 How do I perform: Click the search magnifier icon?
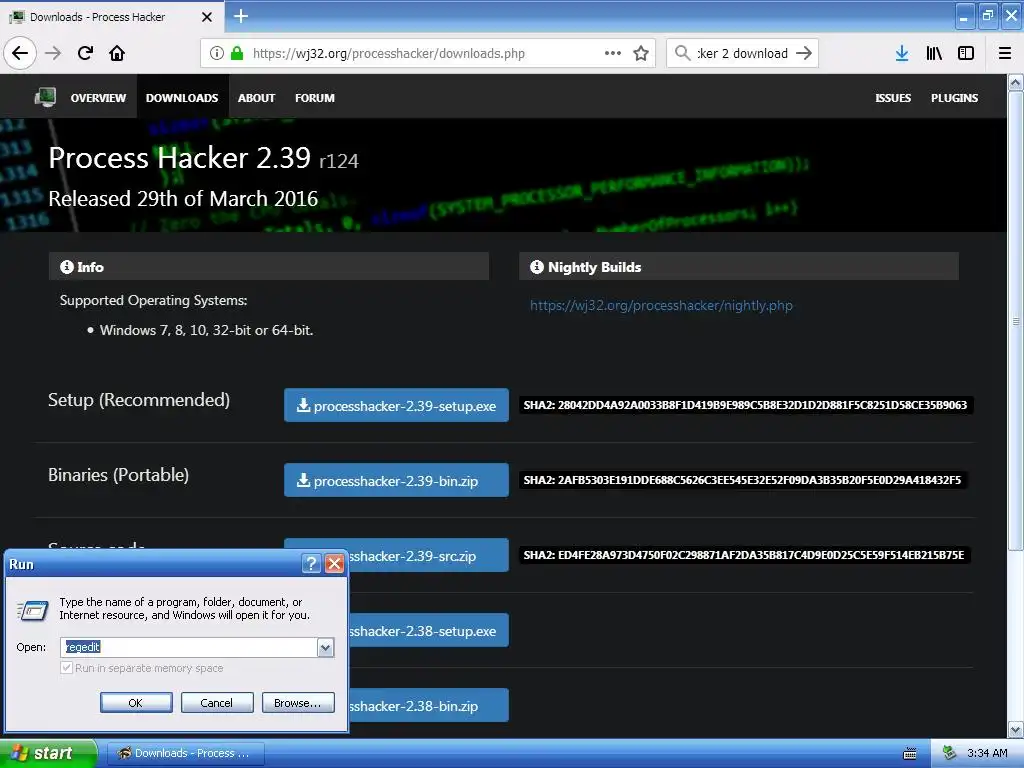pos(682,53)
